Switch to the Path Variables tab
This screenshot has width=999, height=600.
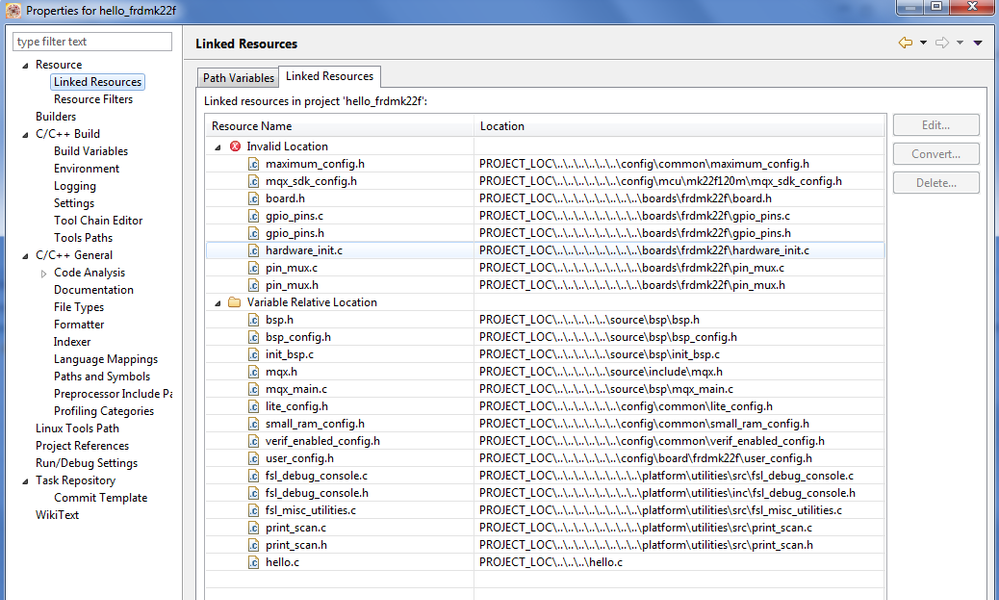pos(238,78)
